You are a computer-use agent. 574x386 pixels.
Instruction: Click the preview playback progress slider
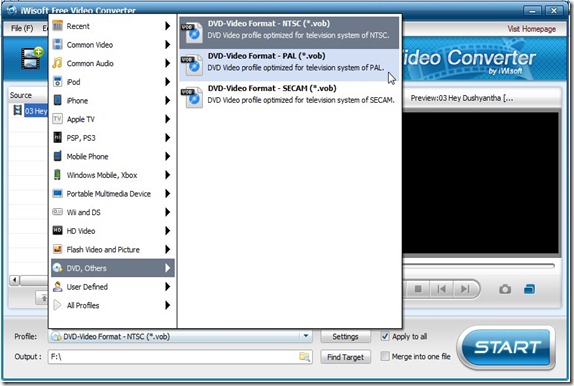point(479,266)
